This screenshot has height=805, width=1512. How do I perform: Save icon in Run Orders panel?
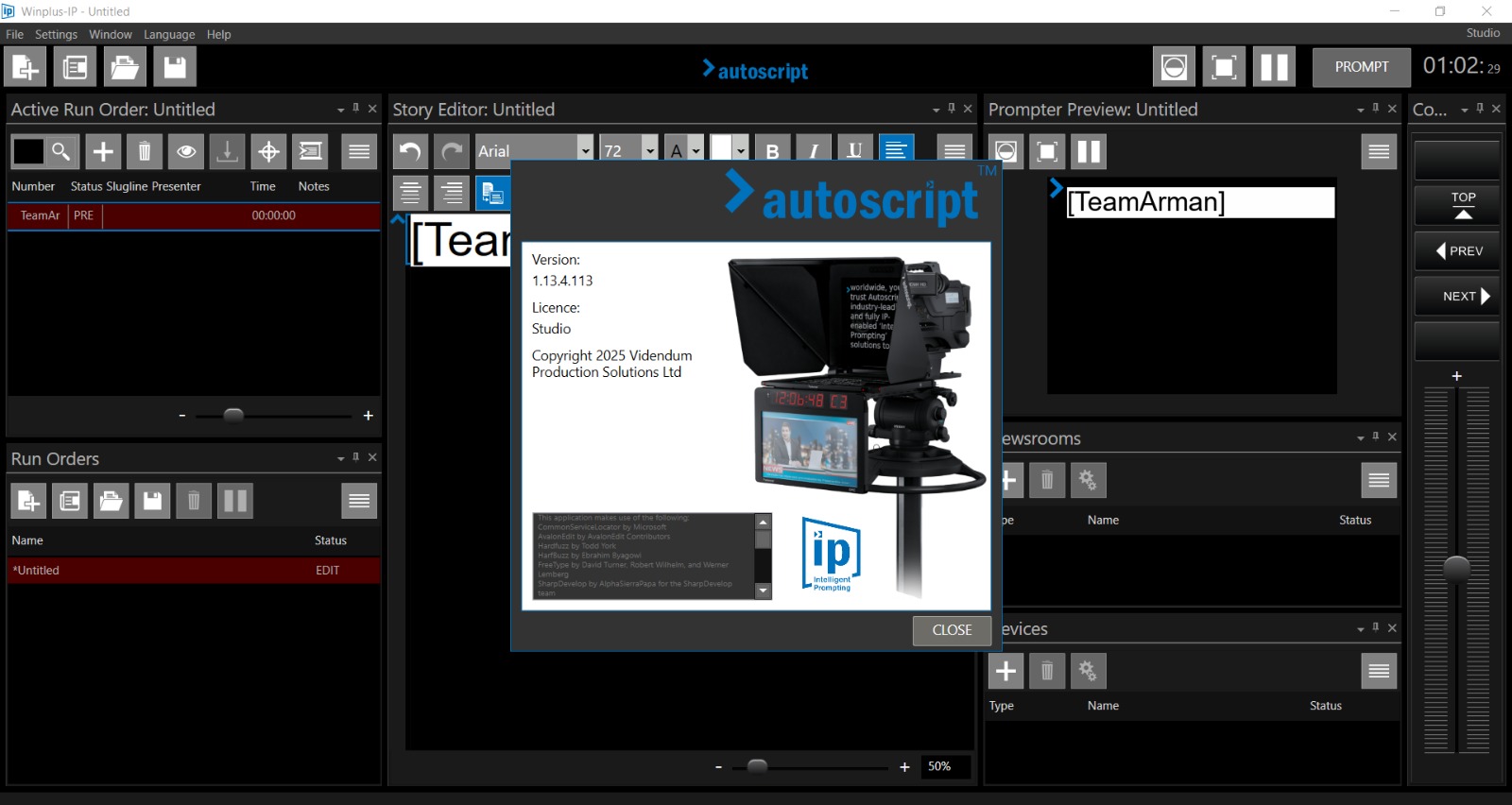point(152,501)
